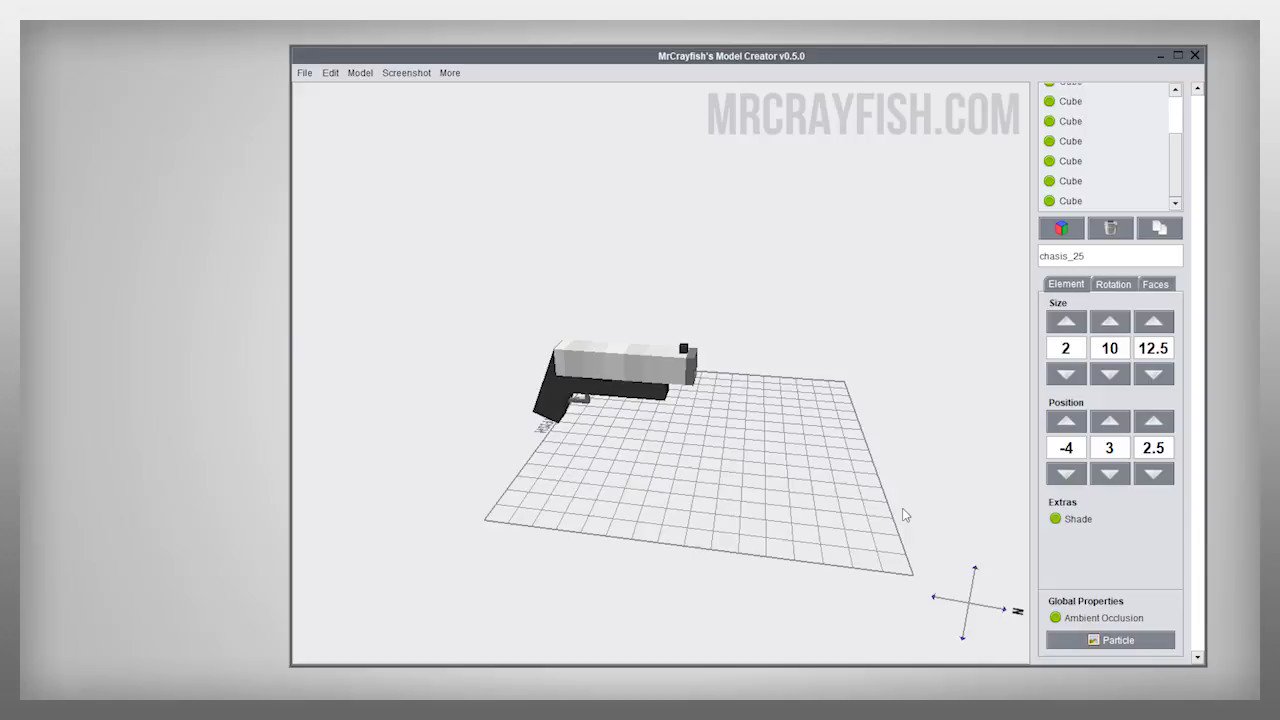Decrease the -4 position value
The image size is (1280, 720).
[1065, 473]
